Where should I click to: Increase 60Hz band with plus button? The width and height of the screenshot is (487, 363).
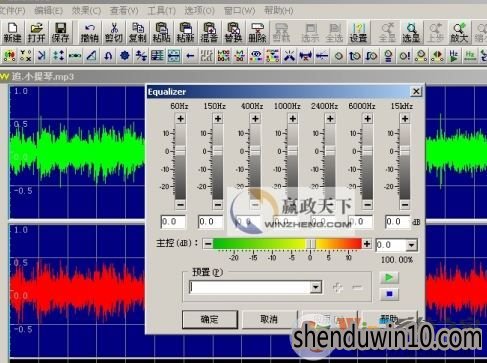point(180,119)
